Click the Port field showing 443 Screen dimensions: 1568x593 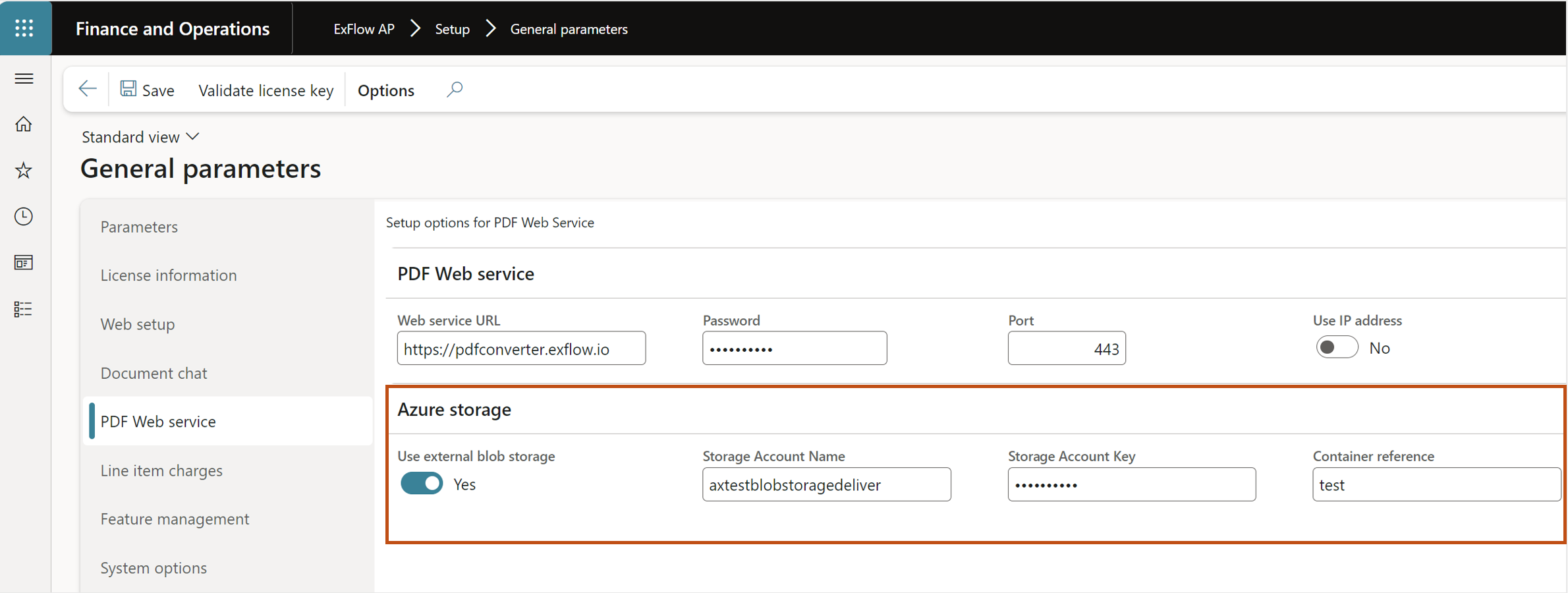pos(1067,348)
